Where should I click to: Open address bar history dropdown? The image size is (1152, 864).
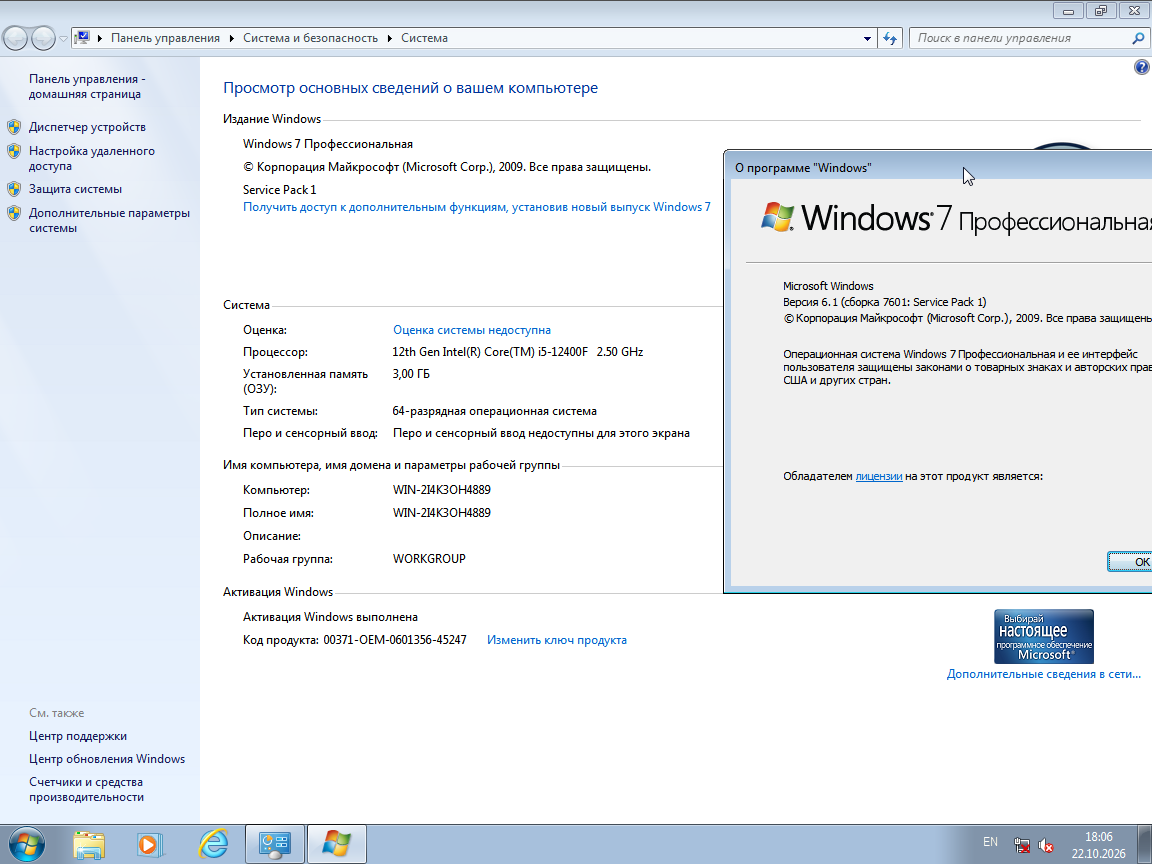point(867,38)
